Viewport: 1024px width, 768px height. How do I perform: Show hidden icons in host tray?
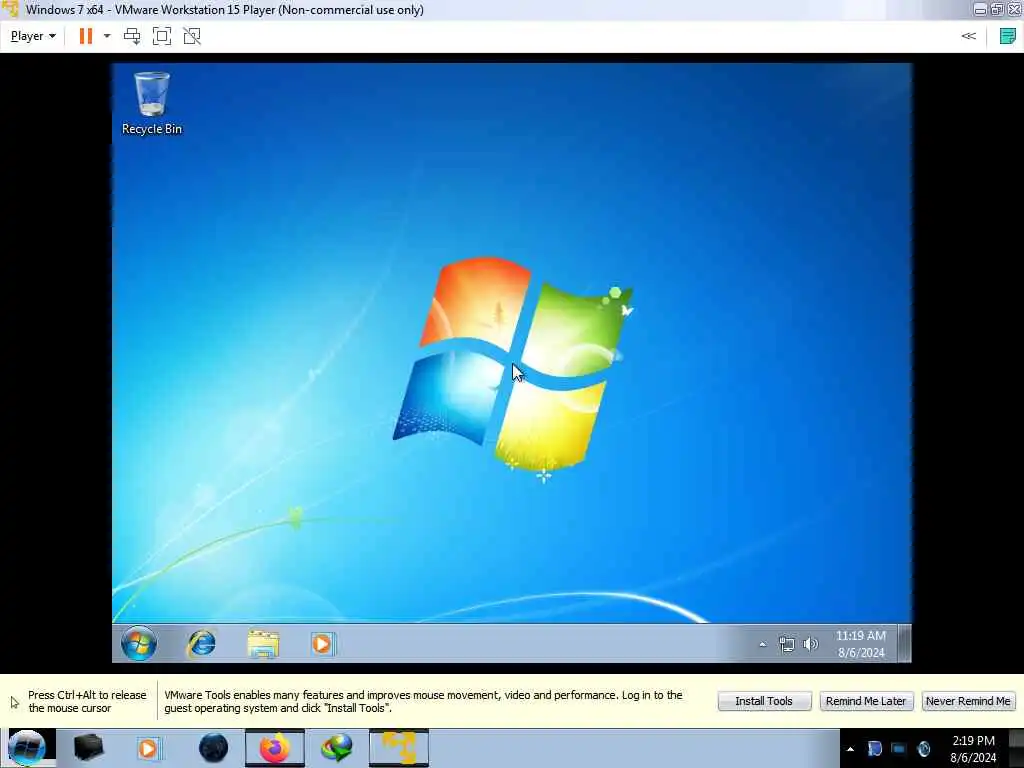tap(850, 749)
